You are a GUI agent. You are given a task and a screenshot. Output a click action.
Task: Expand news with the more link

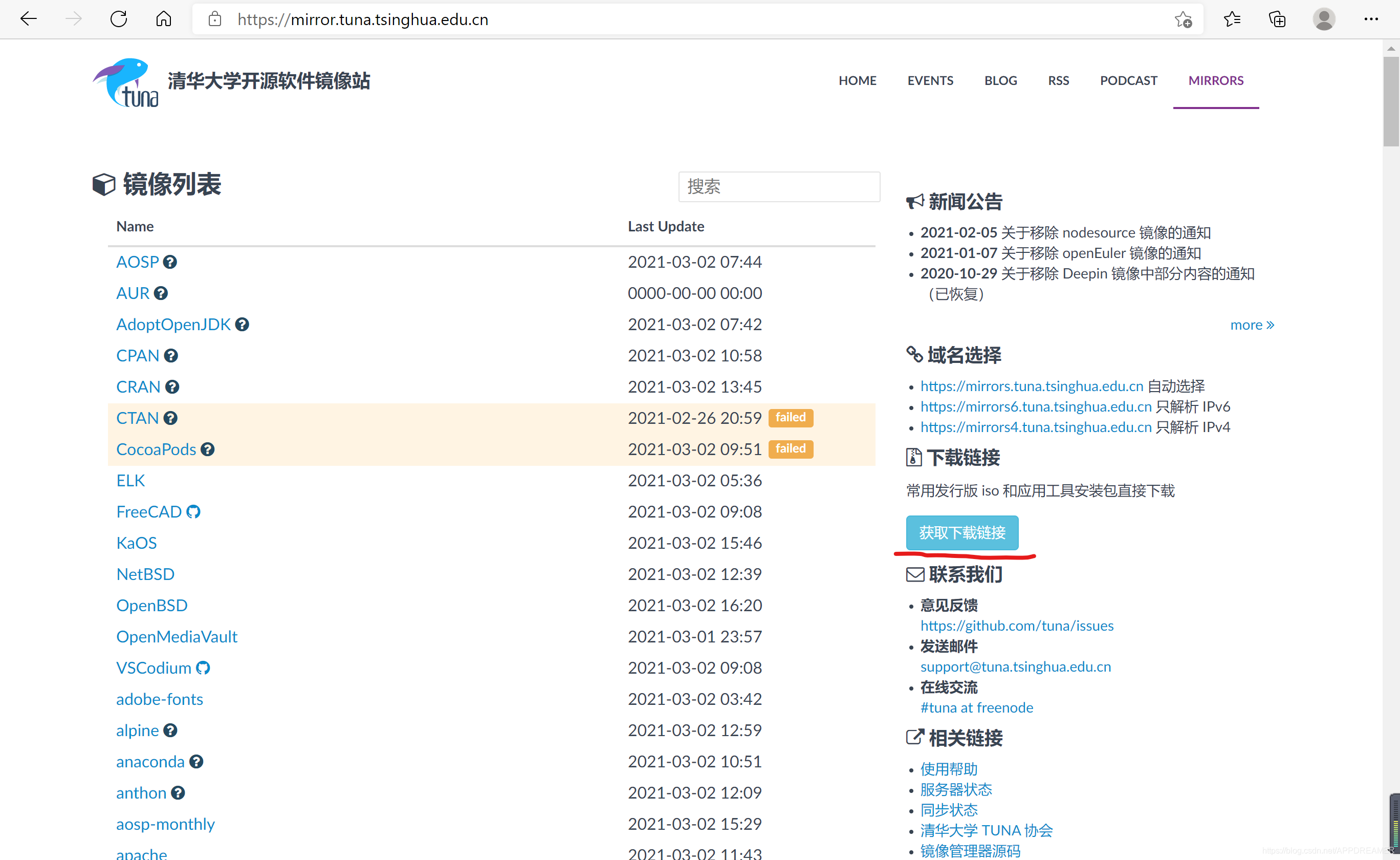tap(1252, 325)
